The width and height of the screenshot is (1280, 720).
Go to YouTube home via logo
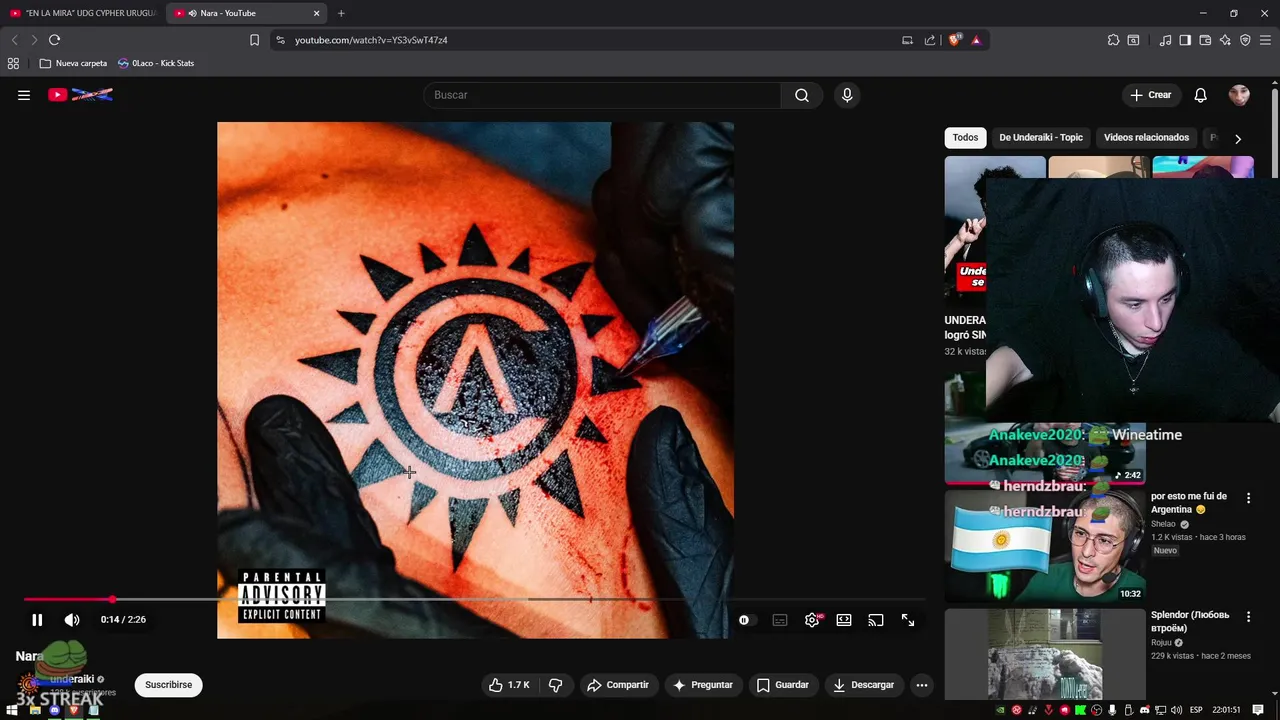click(80, 95)
